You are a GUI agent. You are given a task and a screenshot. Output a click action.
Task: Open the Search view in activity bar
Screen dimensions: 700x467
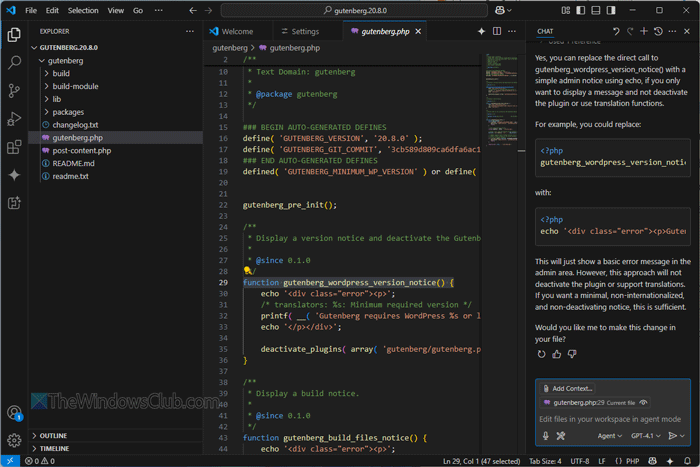[x=14, y=63]
